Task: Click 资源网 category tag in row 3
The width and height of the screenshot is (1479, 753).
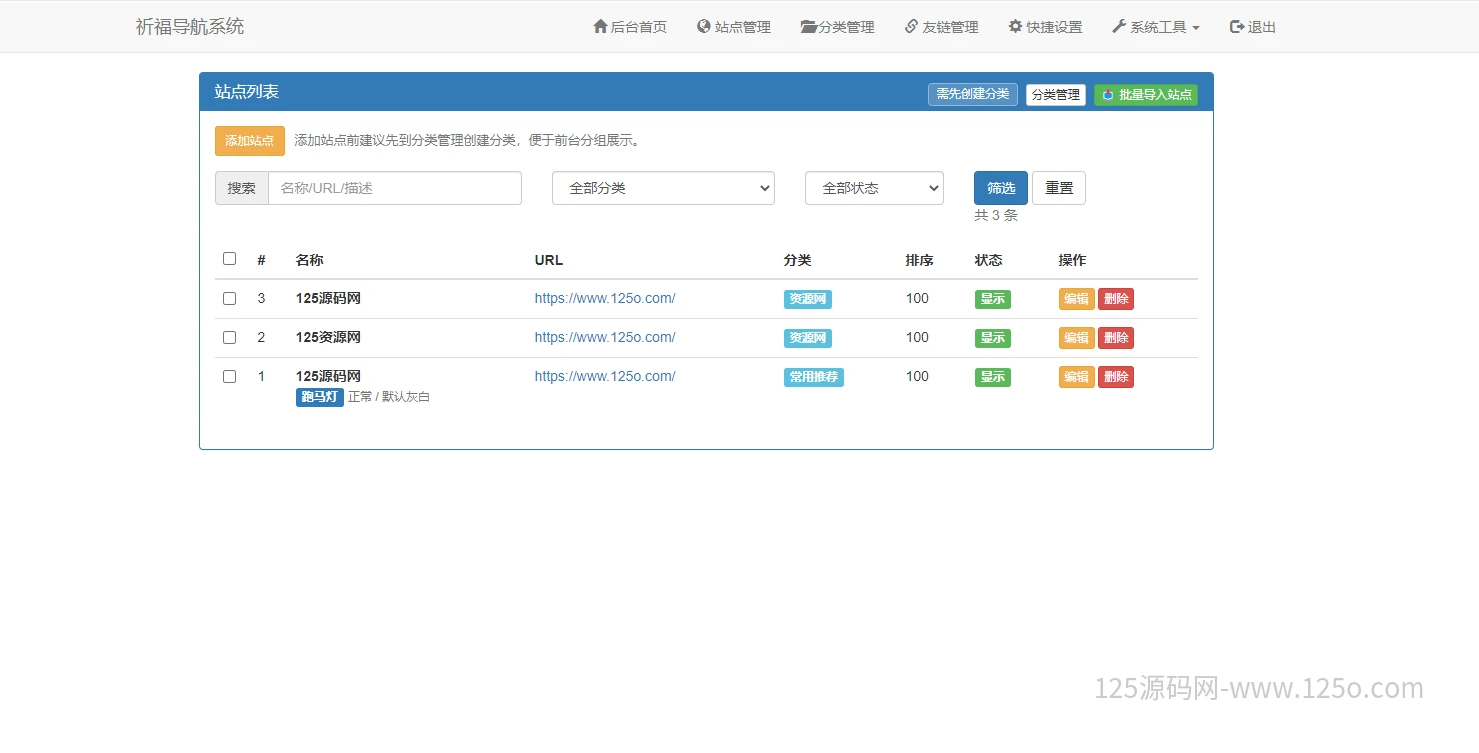Action: [x=808, y=299]
